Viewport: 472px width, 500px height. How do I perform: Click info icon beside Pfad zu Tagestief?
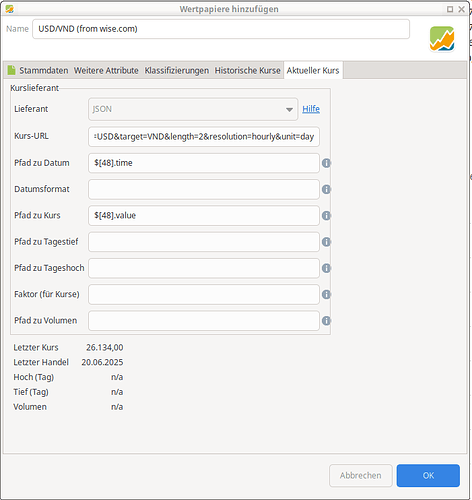click(326, 242)
